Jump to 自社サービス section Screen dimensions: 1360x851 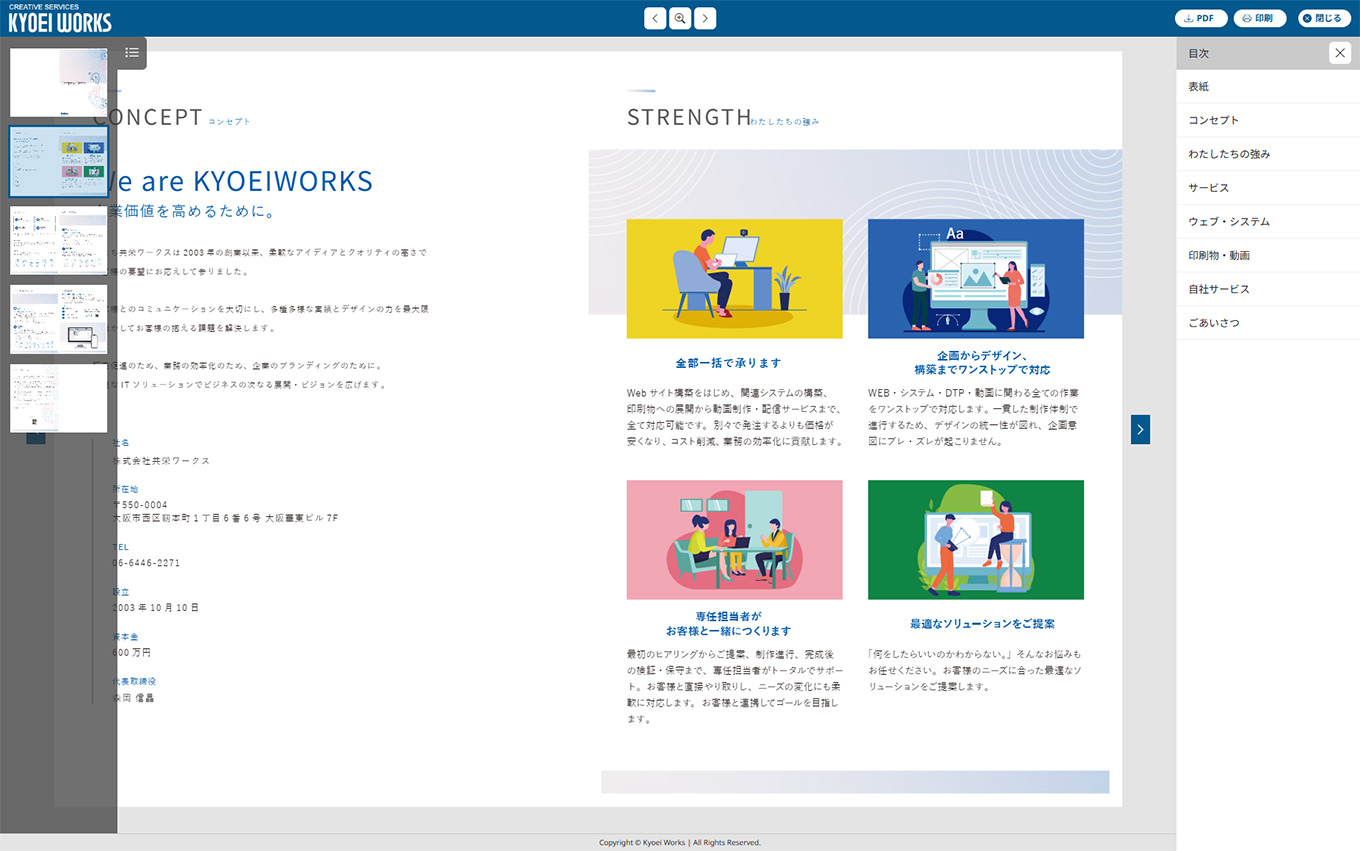coord(1268,289)
